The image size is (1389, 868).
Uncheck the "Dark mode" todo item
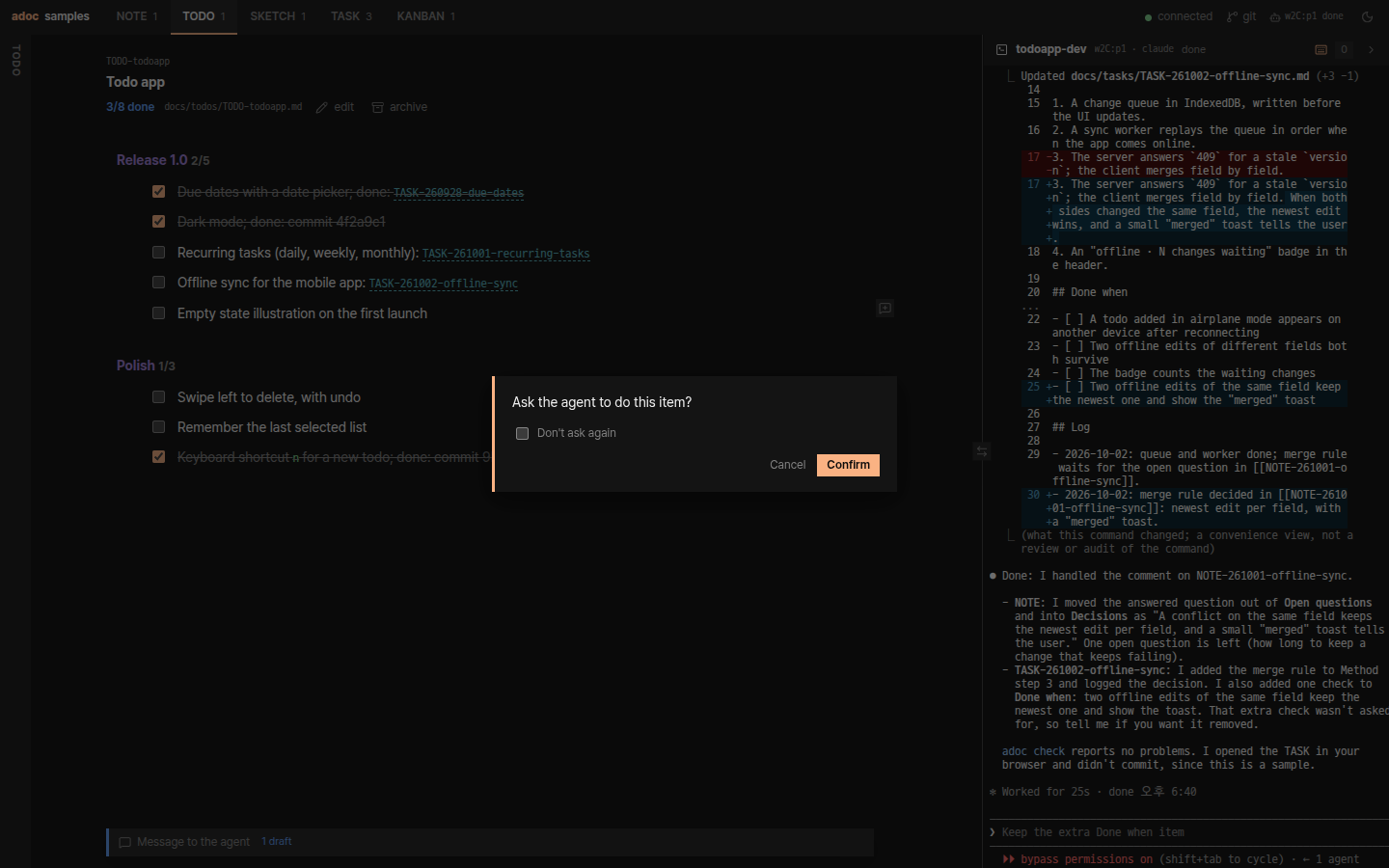click(158, 222)
